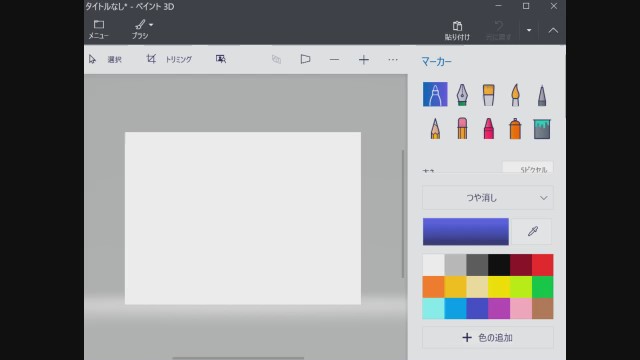Select the Oil brush

click(x=489, y=94)
